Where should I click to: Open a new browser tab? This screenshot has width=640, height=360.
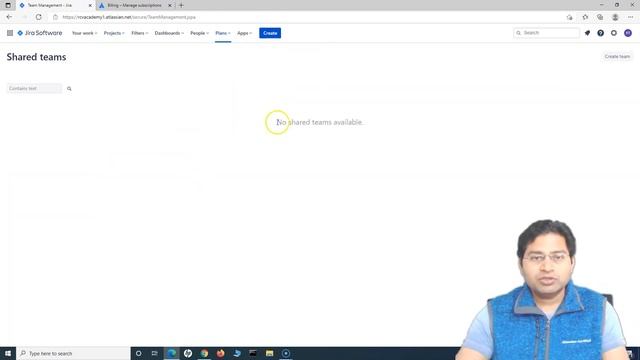[x=181, y=5]
